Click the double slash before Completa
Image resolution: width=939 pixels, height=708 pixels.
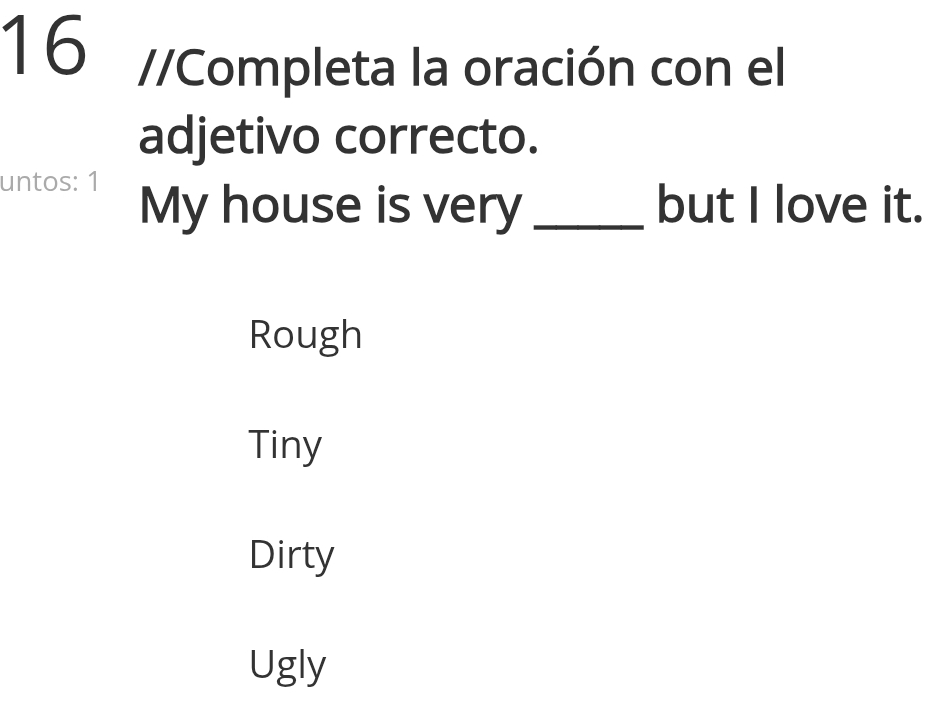155,68
